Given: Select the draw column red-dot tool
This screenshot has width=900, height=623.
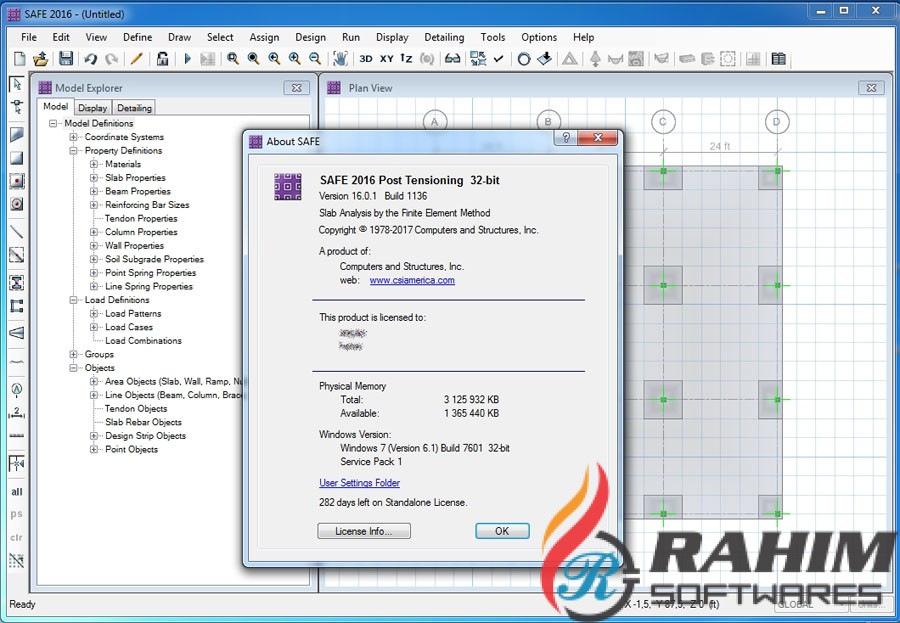Looking at the screenshot, I should pos(17,181).
